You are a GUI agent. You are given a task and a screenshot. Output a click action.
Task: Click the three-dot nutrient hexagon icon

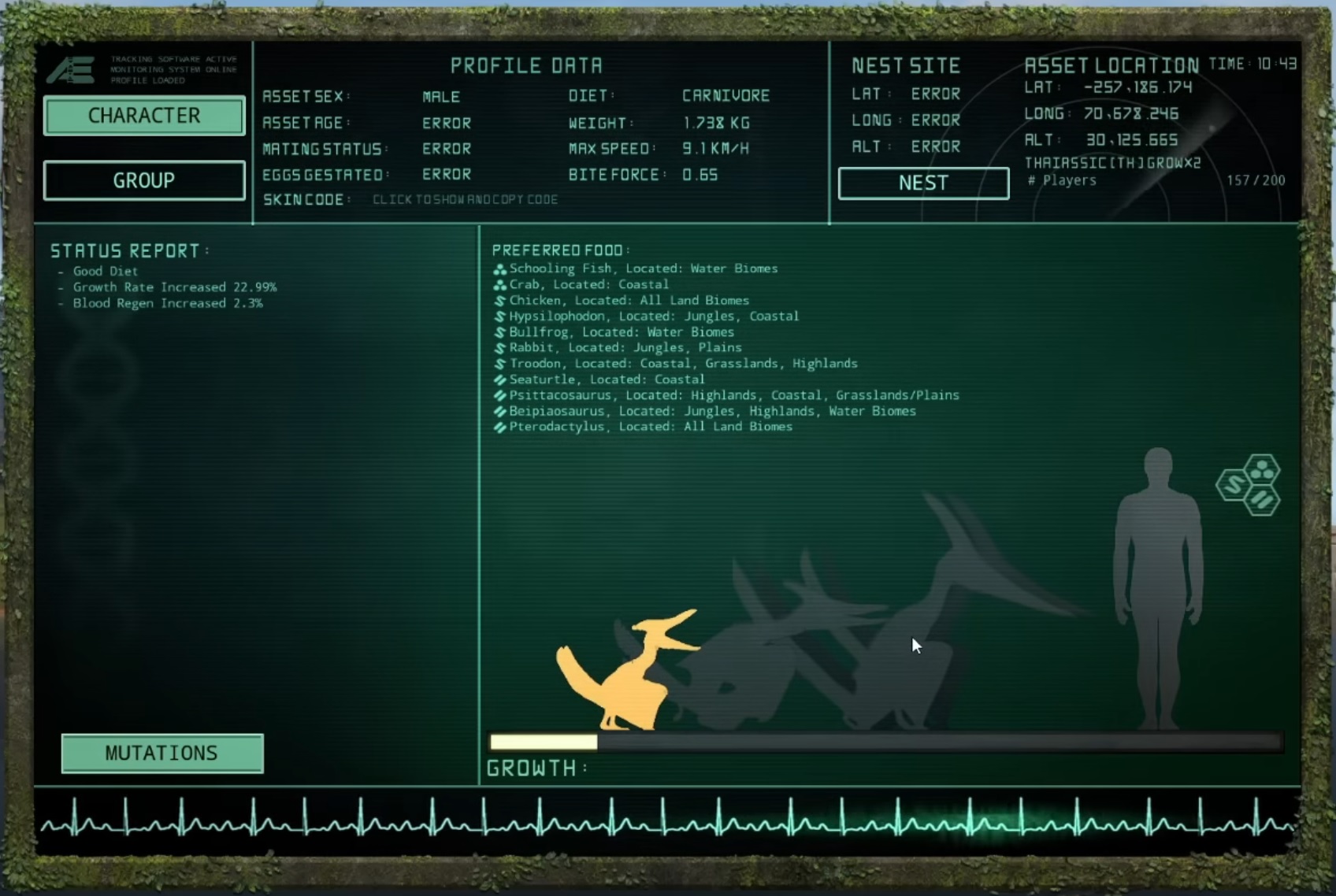coord(1262,470)
